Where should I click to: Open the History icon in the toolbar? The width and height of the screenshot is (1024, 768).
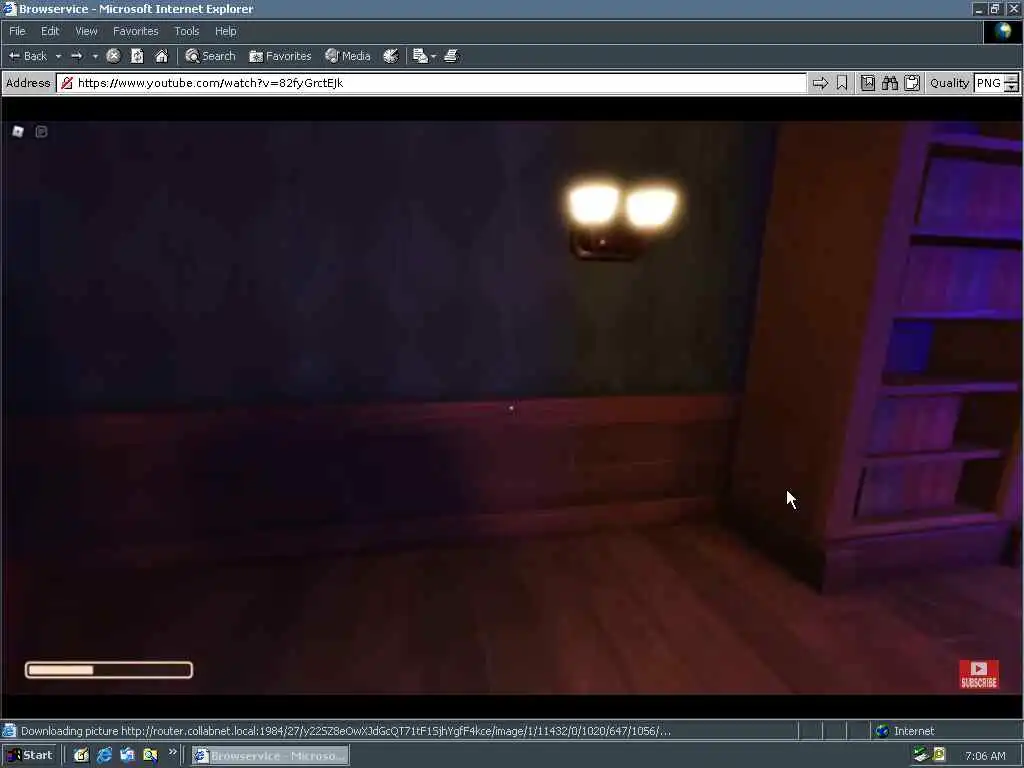point(391,56)
